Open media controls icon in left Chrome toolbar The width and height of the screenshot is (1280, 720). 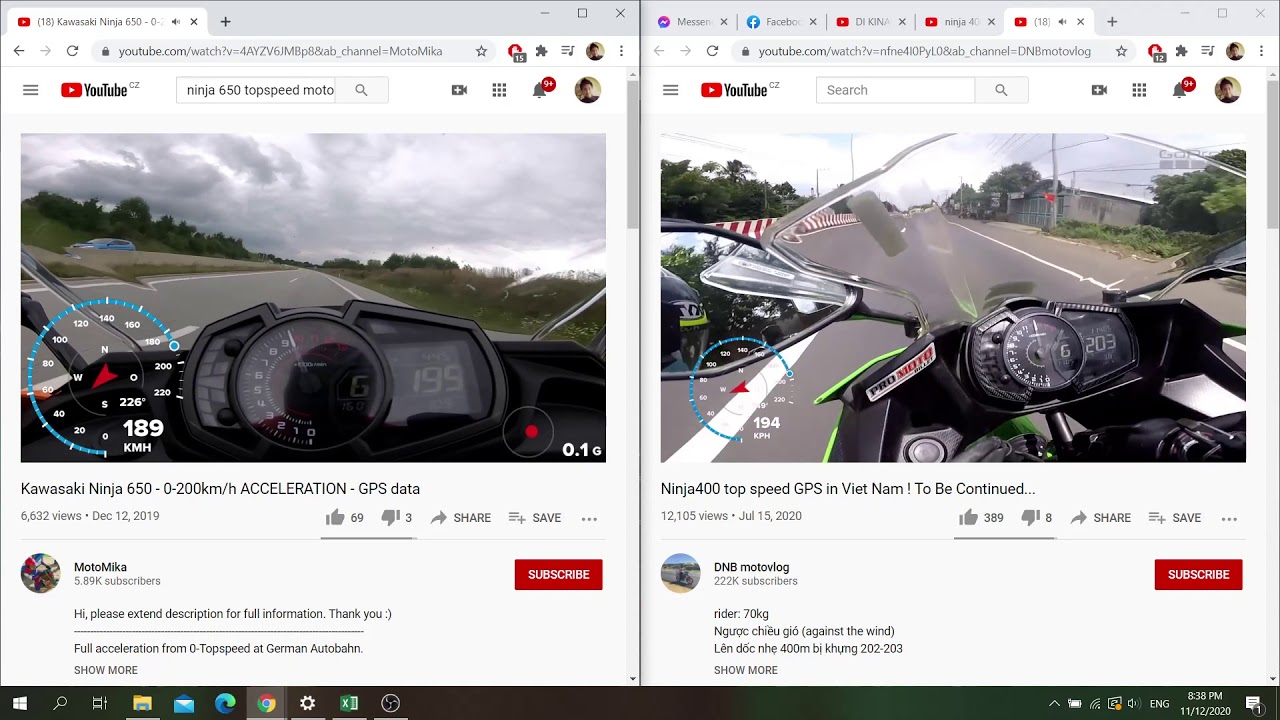tap(568, 51)
